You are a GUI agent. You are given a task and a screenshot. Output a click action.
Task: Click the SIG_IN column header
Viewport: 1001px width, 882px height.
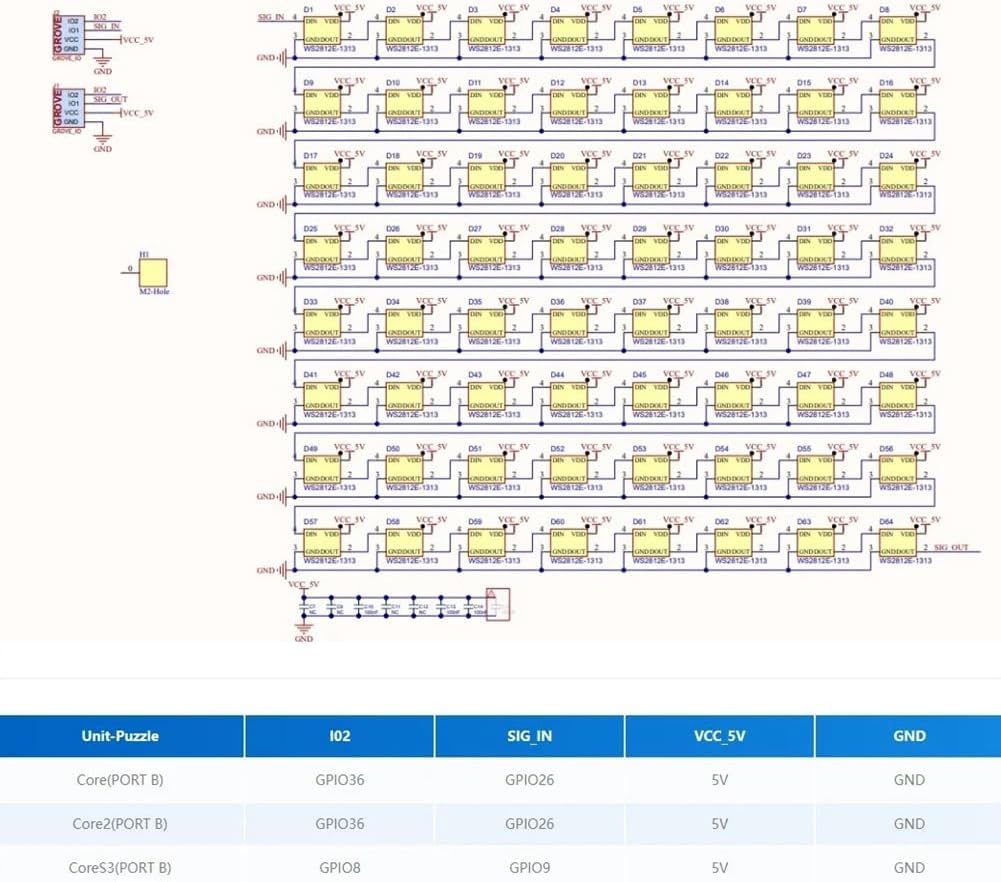point(529,736)
